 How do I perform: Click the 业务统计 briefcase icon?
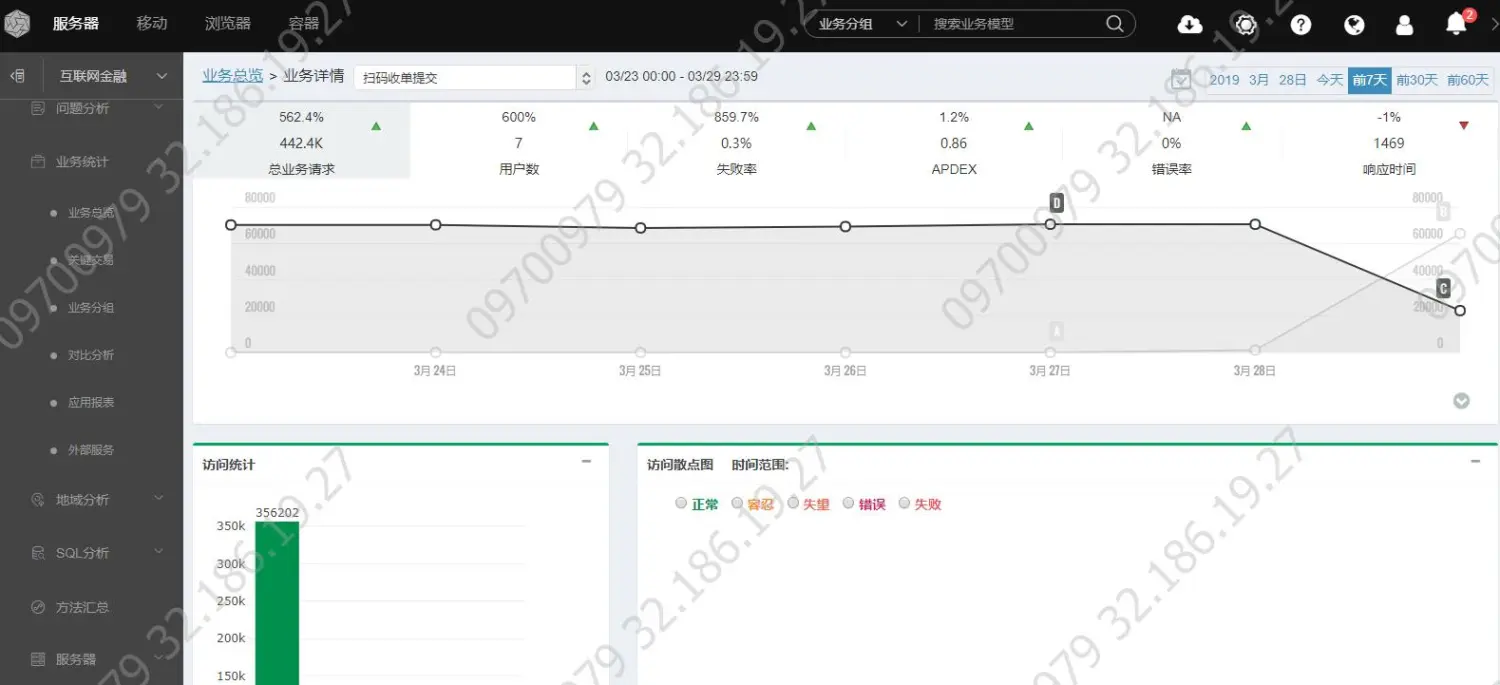(38, 161)
